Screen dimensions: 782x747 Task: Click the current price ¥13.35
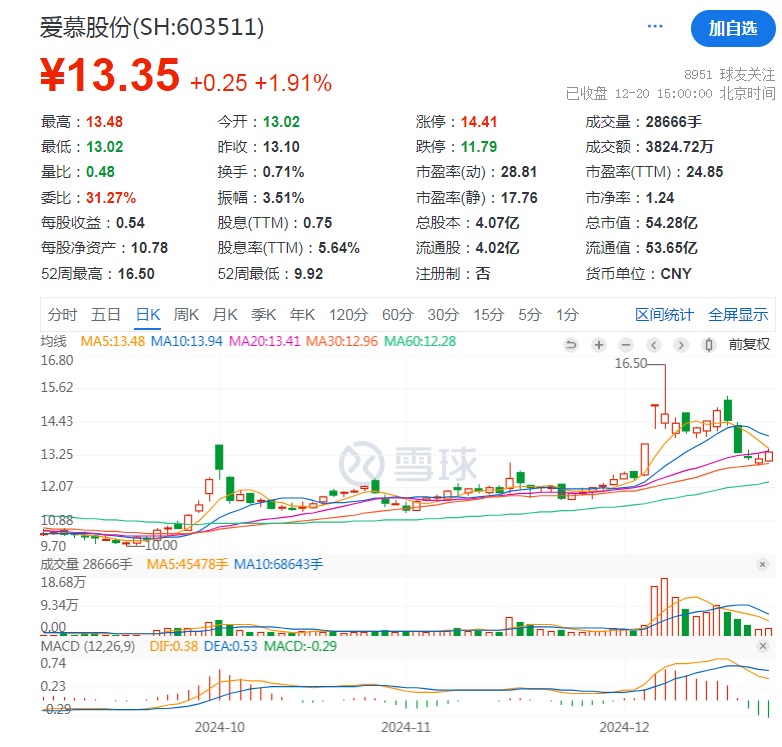tap(110, 75)
